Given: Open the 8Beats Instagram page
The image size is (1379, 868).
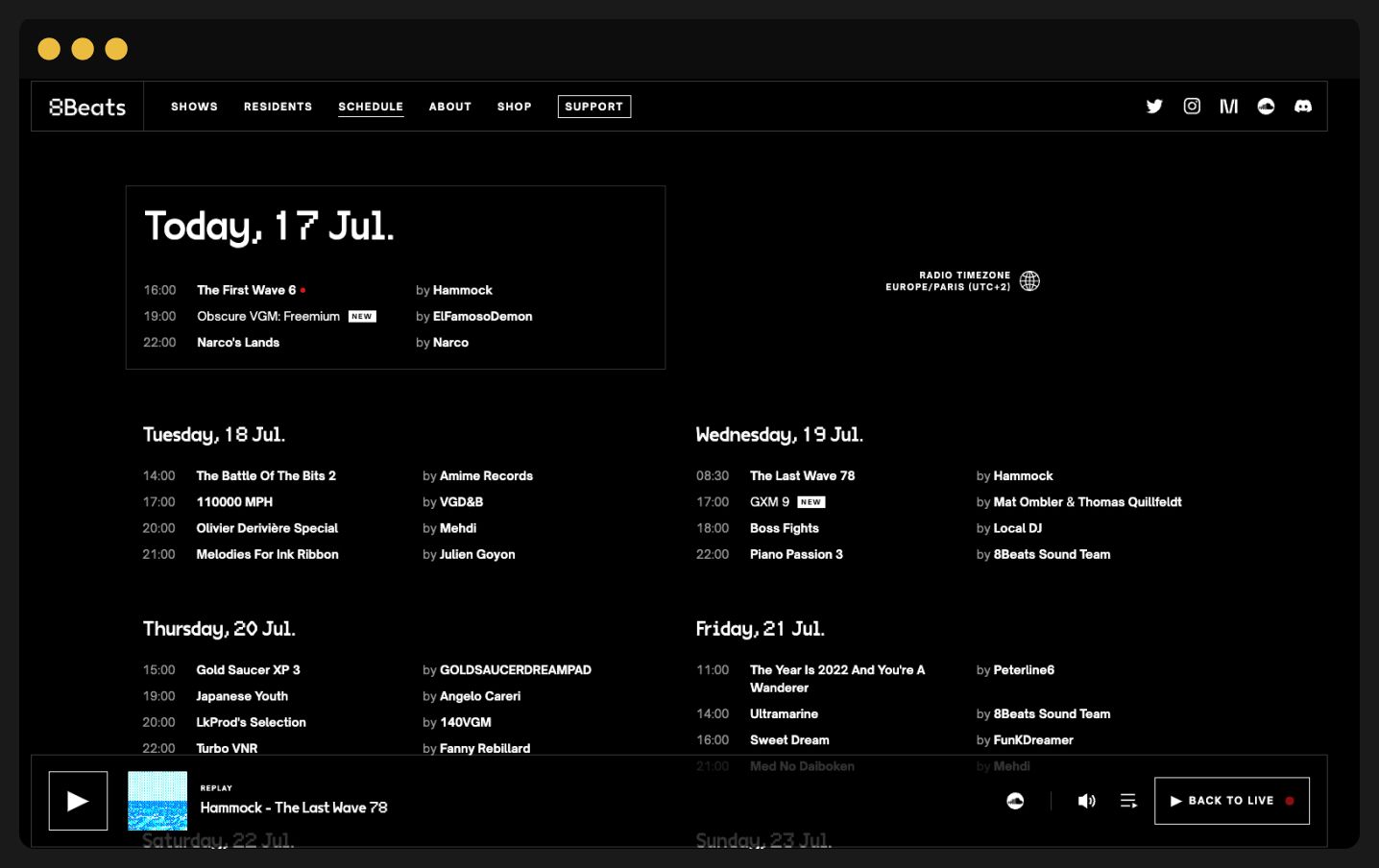Looking at the screenshot, I should [x=1192, y=107].
